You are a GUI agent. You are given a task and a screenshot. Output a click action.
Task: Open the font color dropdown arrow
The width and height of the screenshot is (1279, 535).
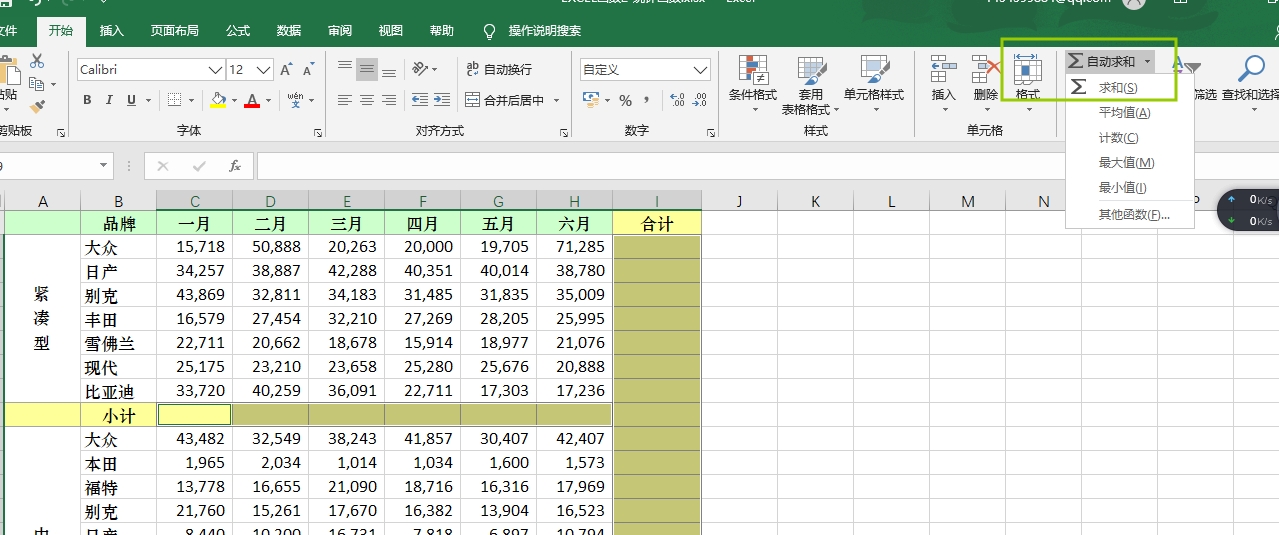point(268,100)
